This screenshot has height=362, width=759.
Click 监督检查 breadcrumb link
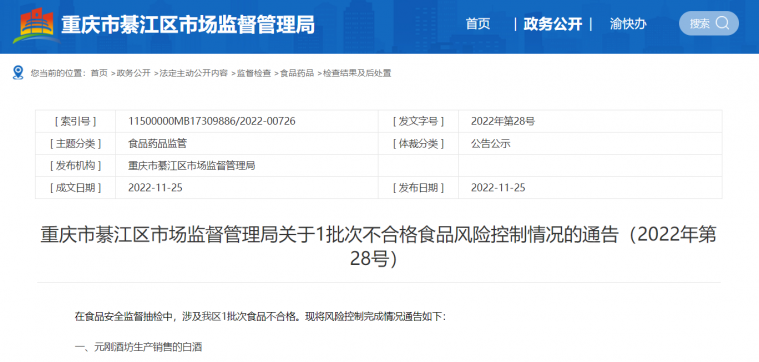(254, 73)
